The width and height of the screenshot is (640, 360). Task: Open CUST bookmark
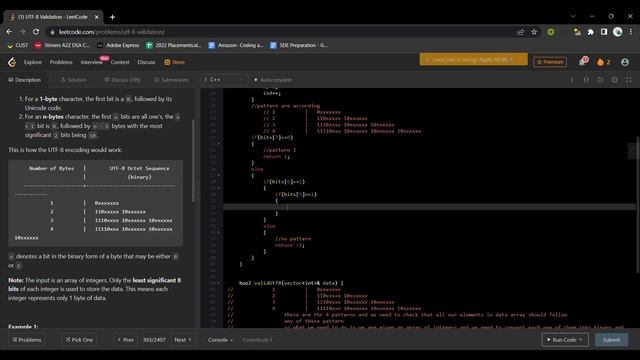coord(18,45)
